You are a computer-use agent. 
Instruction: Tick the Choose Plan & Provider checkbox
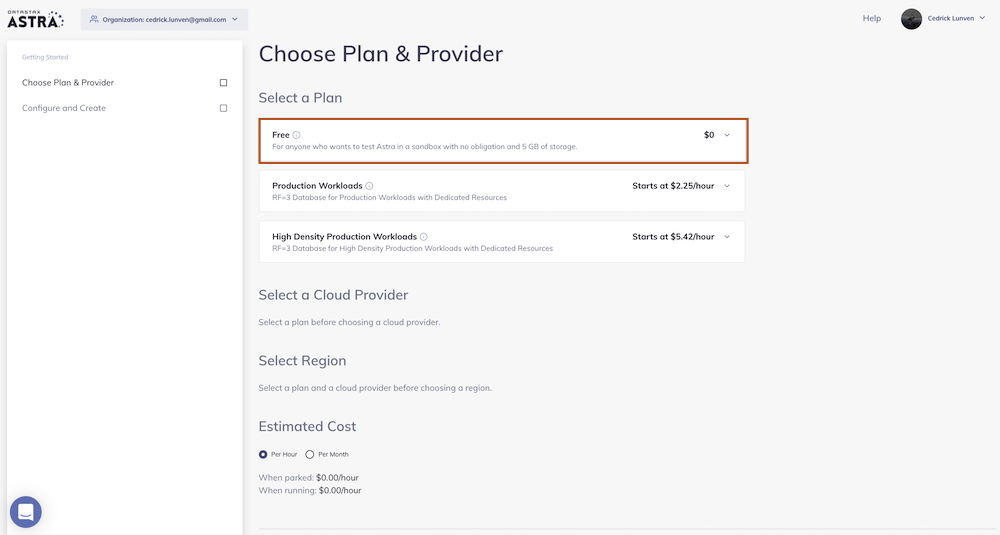(x=223, y=83)
